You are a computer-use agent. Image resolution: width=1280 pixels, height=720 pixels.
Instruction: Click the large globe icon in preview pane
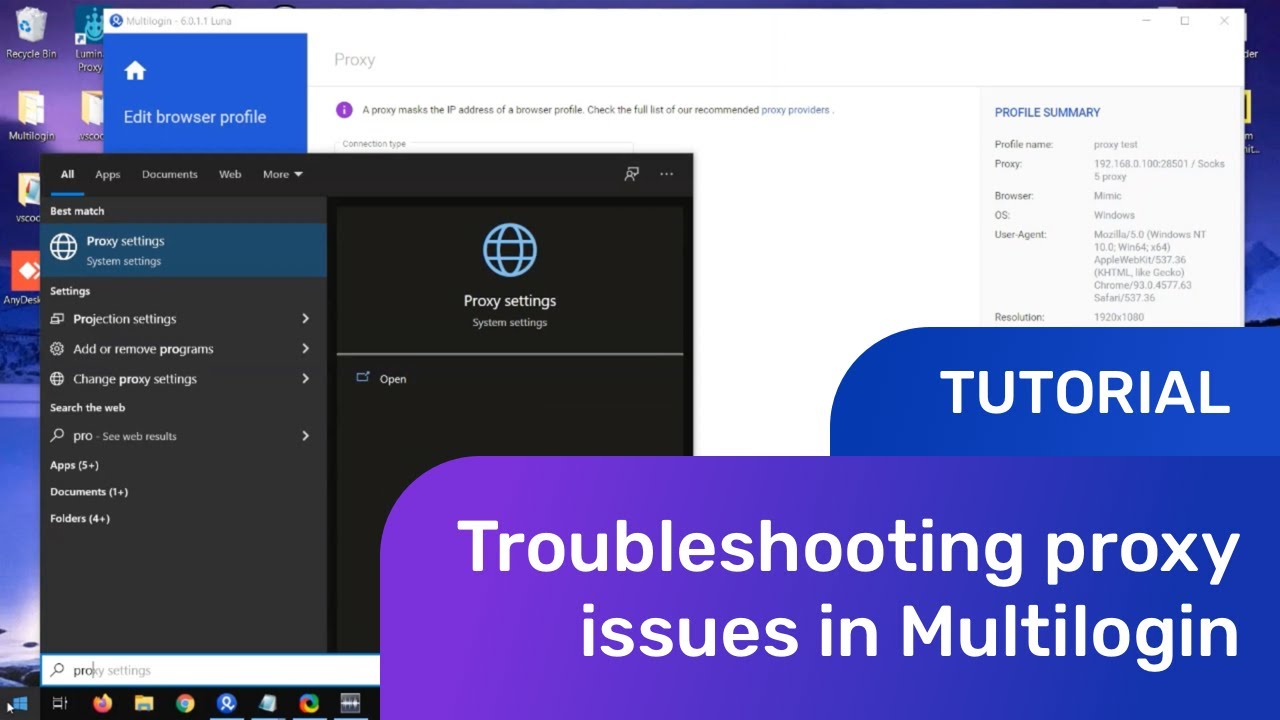[x=510, y=250]
